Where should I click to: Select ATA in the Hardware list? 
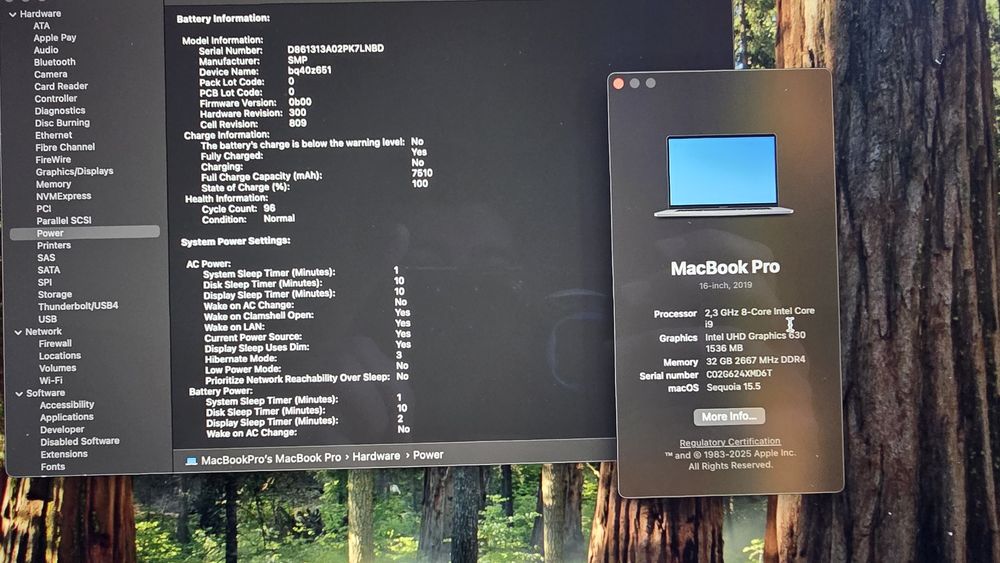tap(41, 26)
